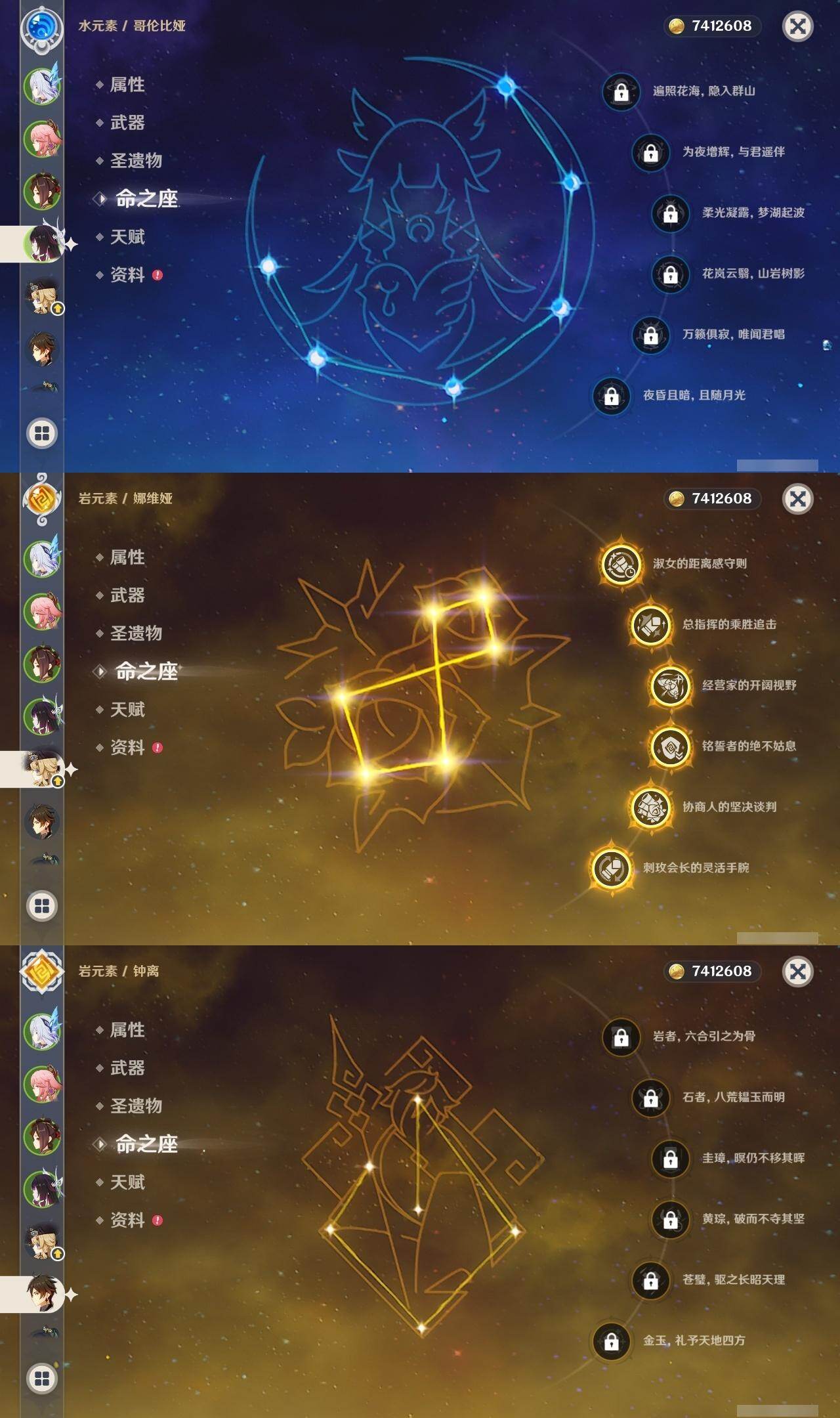Viewport: 840px width, 1418px height.
Task: Click locked constellation 岩者, 六合引之为骨
Action: click(679, 1037)
